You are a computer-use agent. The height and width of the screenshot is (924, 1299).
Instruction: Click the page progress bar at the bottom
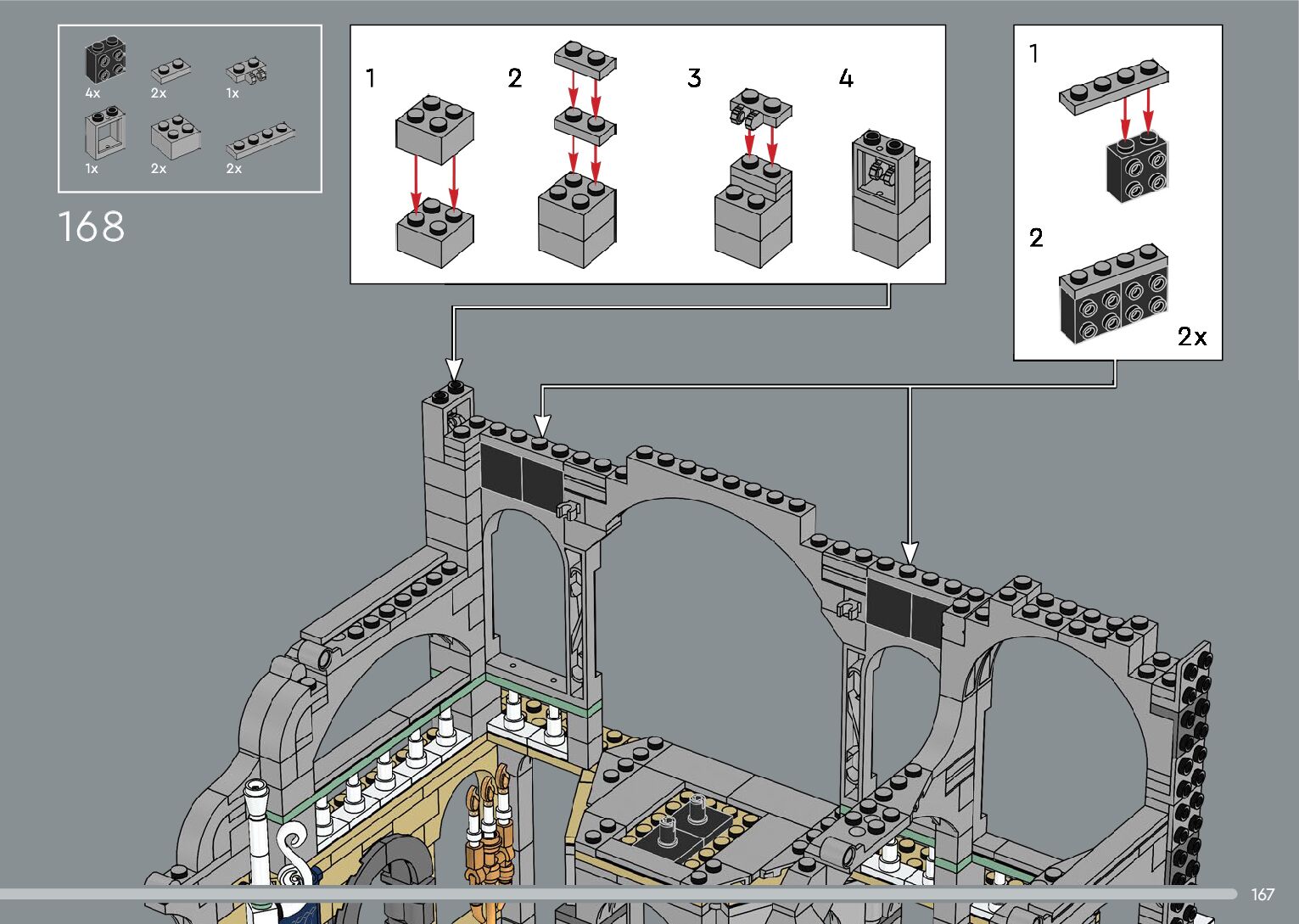(x=619, y=893)
